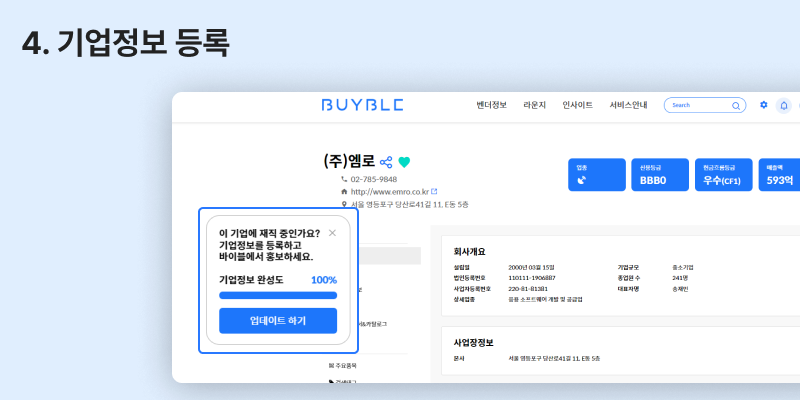Open the 인사이트 menu
Viewport: 800px width, 400px height.
(x=577, y=105)
